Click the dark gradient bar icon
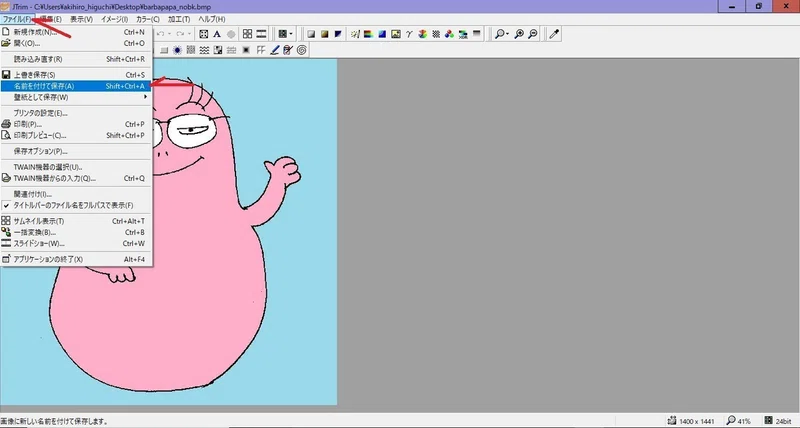Viewport: 800px width, 428px height. (477, 34)
